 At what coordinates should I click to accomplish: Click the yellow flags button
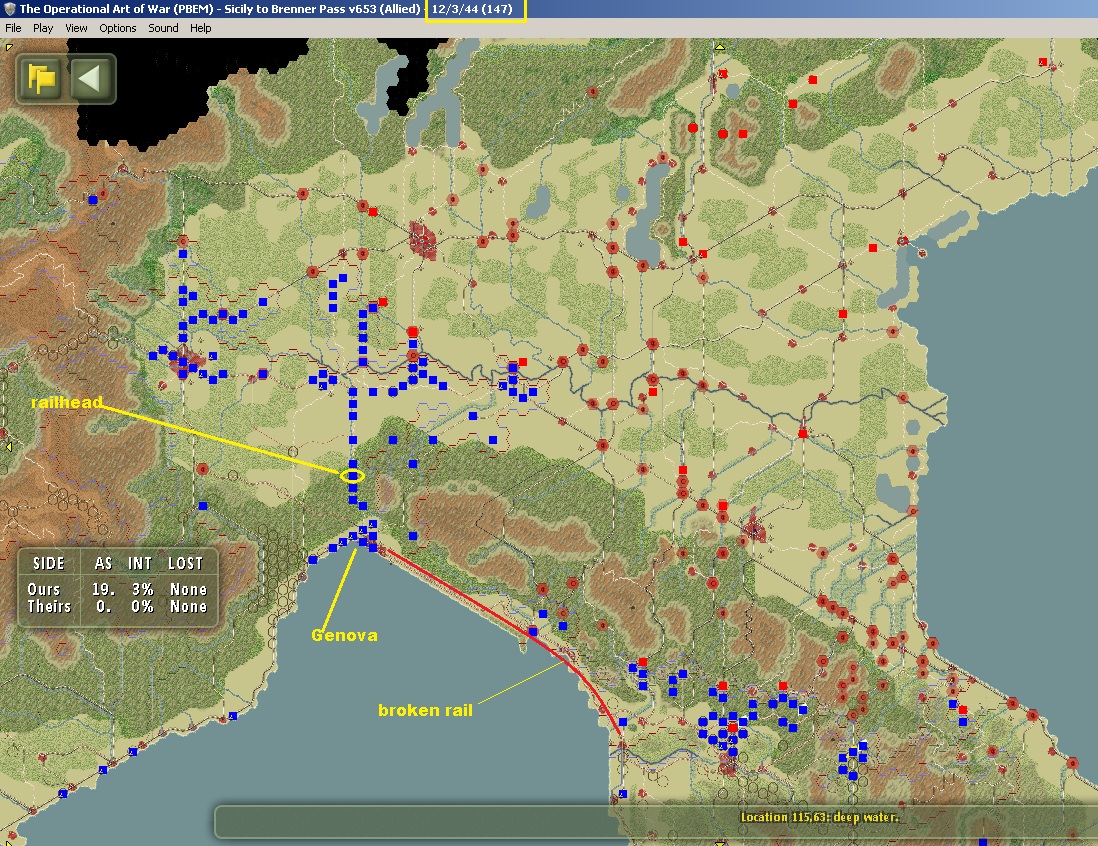[x=41, y=78]
